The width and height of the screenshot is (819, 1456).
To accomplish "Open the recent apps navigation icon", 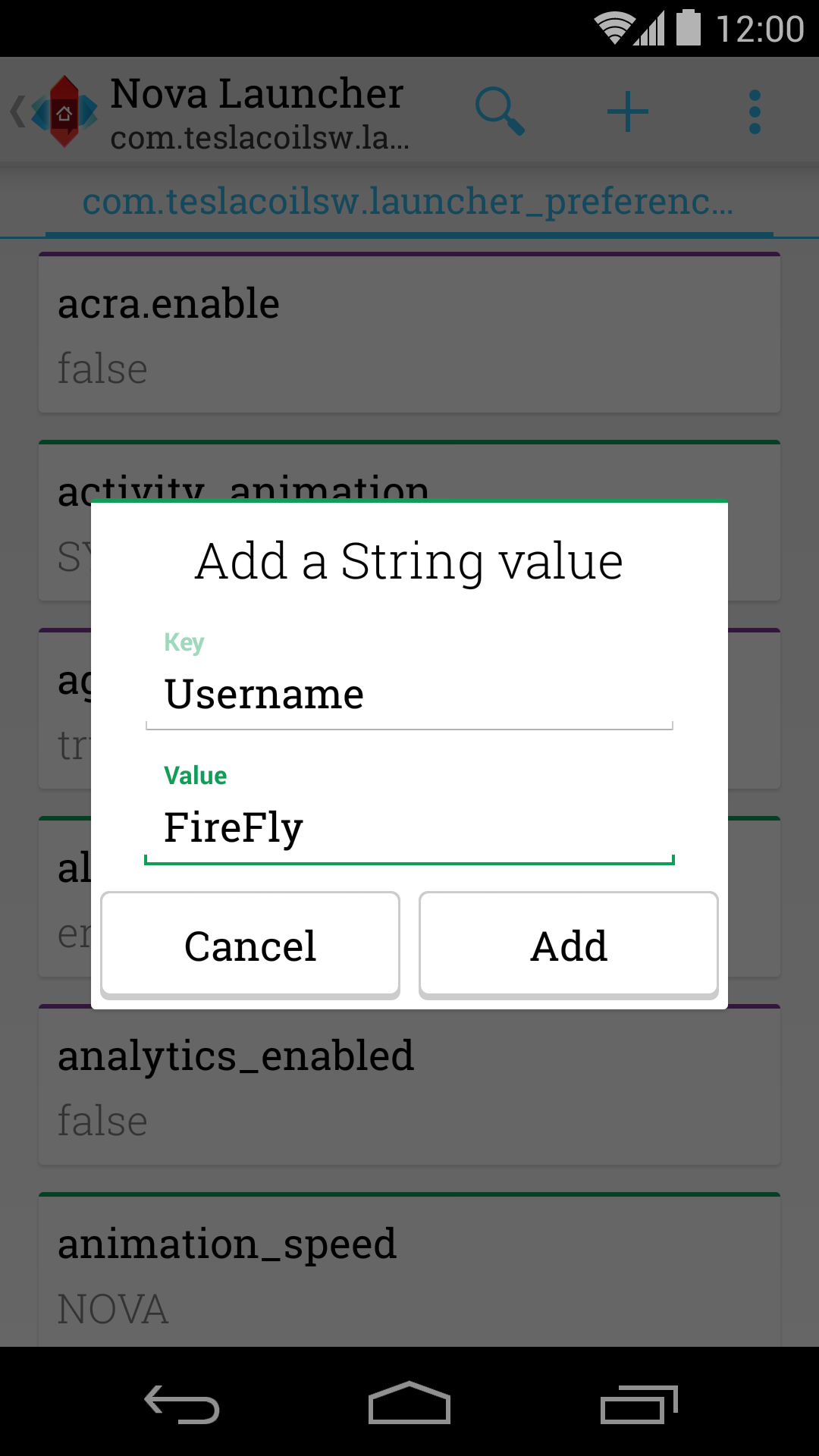I will click(x=639, y=1404).
